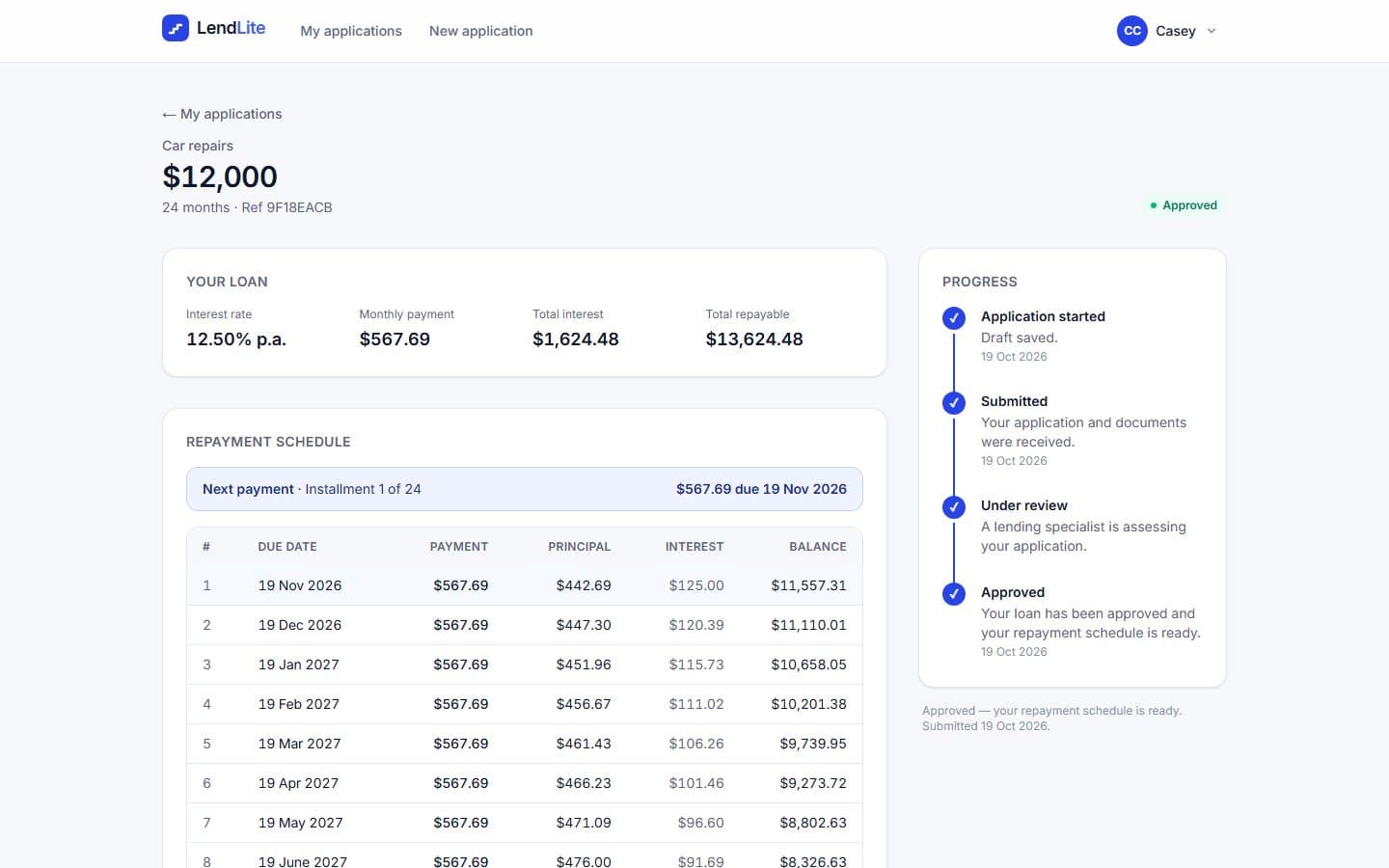1389x868 pixels.
Task: Click the $451.96 principal cell
Action: pos(584,665)
